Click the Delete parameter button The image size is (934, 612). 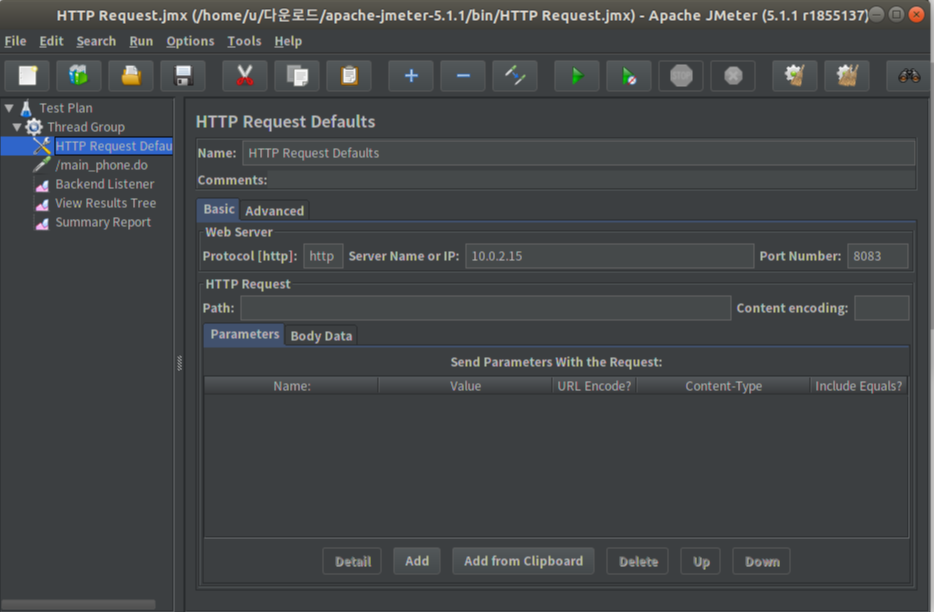point(638,561)
